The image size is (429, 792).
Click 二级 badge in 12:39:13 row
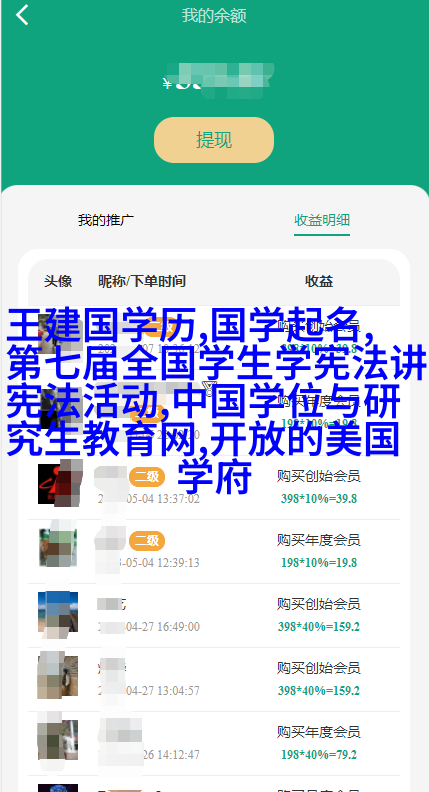pyautogui.click(x=147, y=541)
